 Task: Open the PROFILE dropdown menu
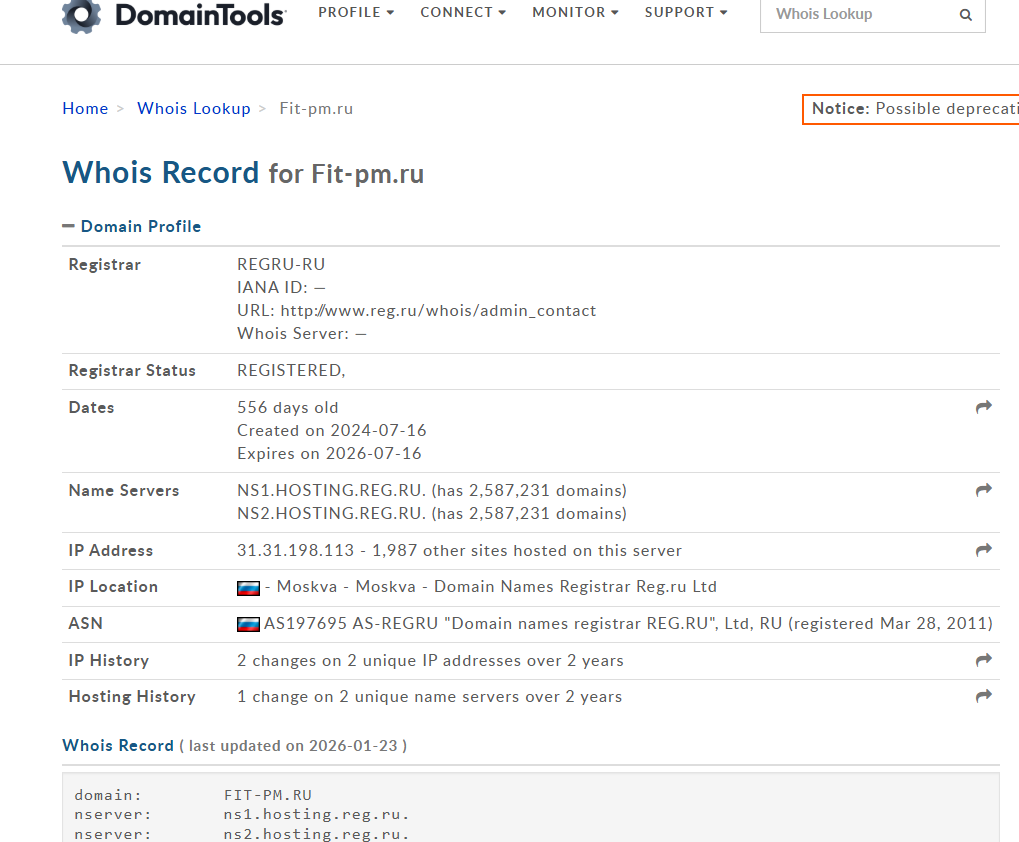[x=356, y=12]
